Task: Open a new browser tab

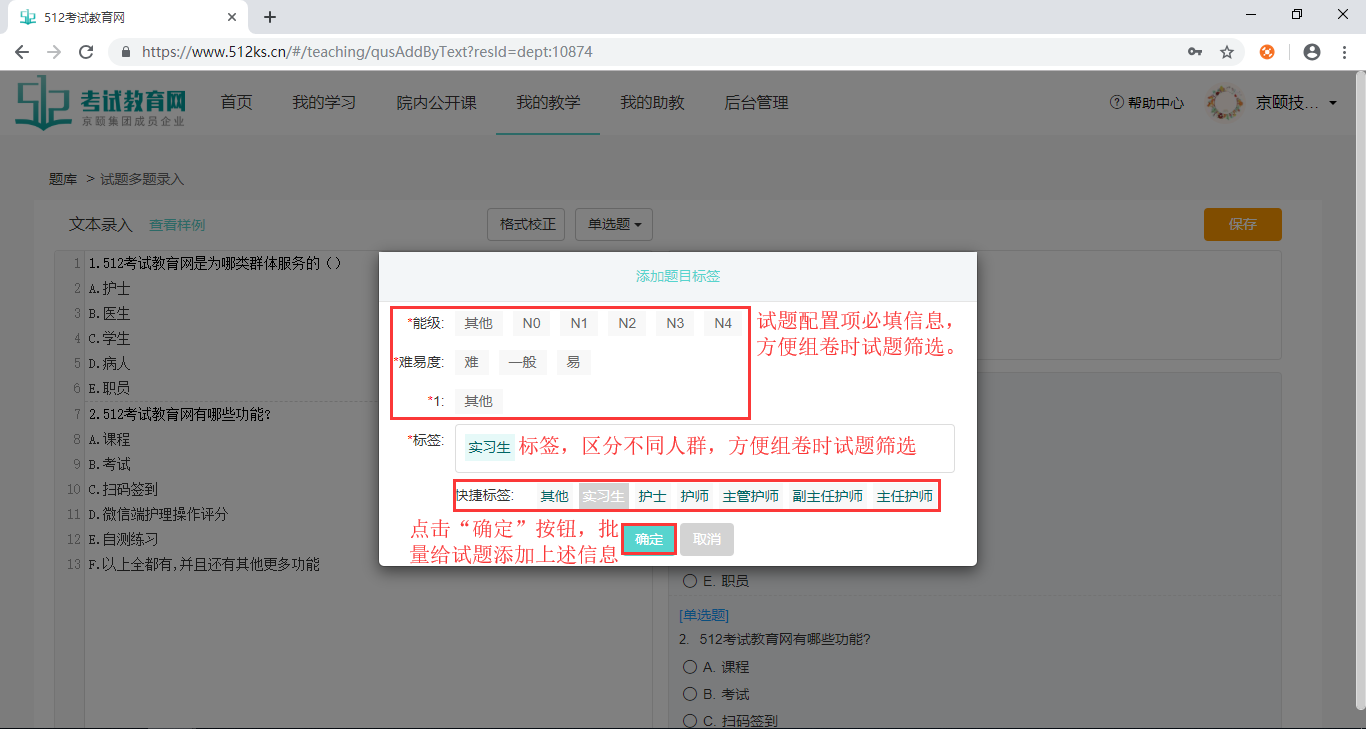Action: 270,17
